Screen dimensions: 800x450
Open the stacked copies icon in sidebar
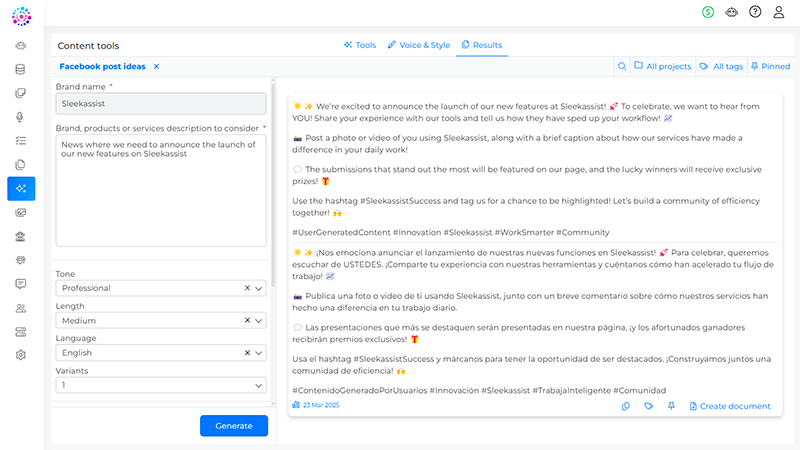pos(21,93)
